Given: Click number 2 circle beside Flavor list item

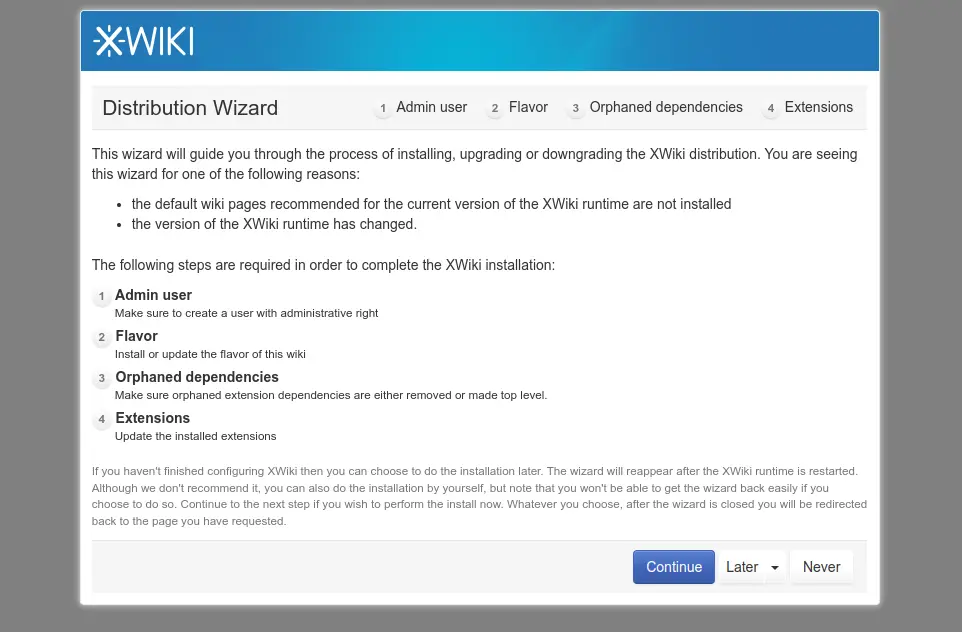Looking at the screenshot, I should point(101,337).
